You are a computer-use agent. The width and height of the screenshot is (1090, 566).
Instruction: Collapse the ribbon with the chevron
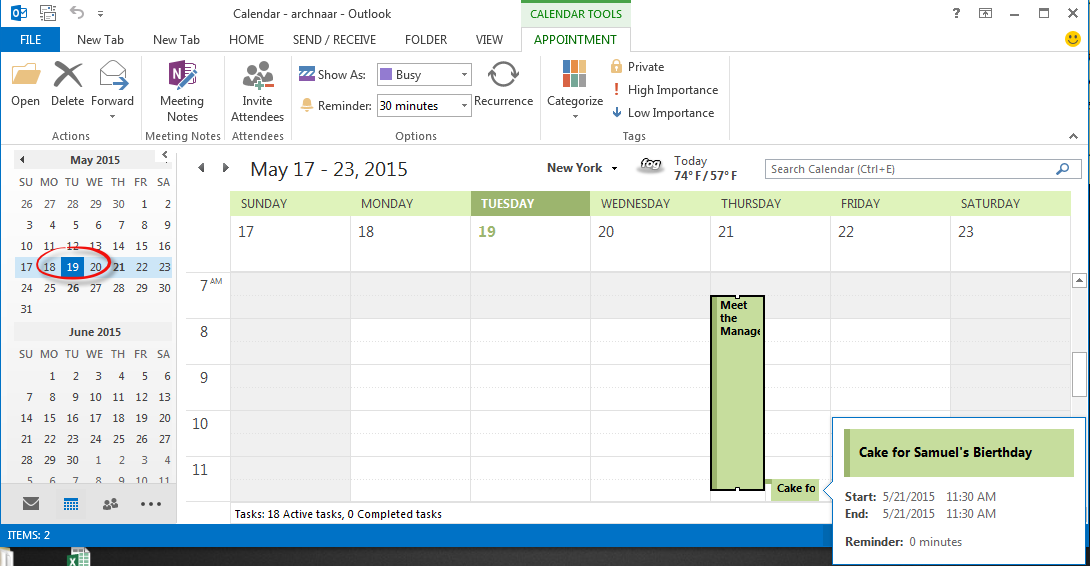[x=1073, y=136]
